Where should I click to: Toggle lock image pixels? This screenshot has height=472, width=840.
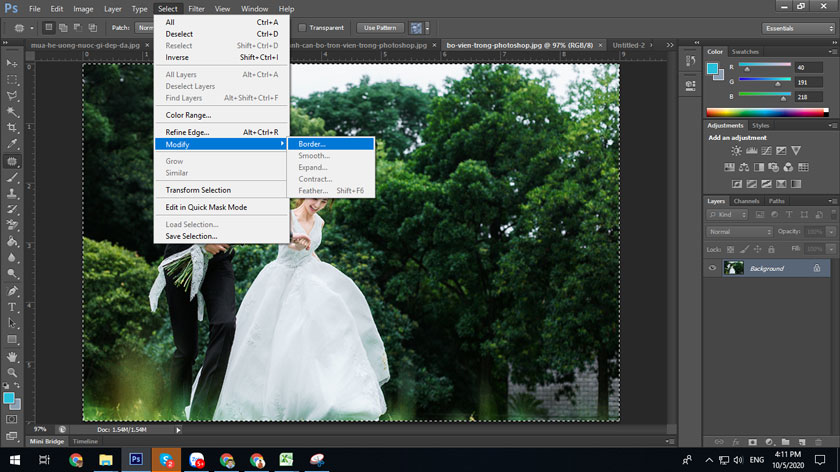tap(744, 249)
